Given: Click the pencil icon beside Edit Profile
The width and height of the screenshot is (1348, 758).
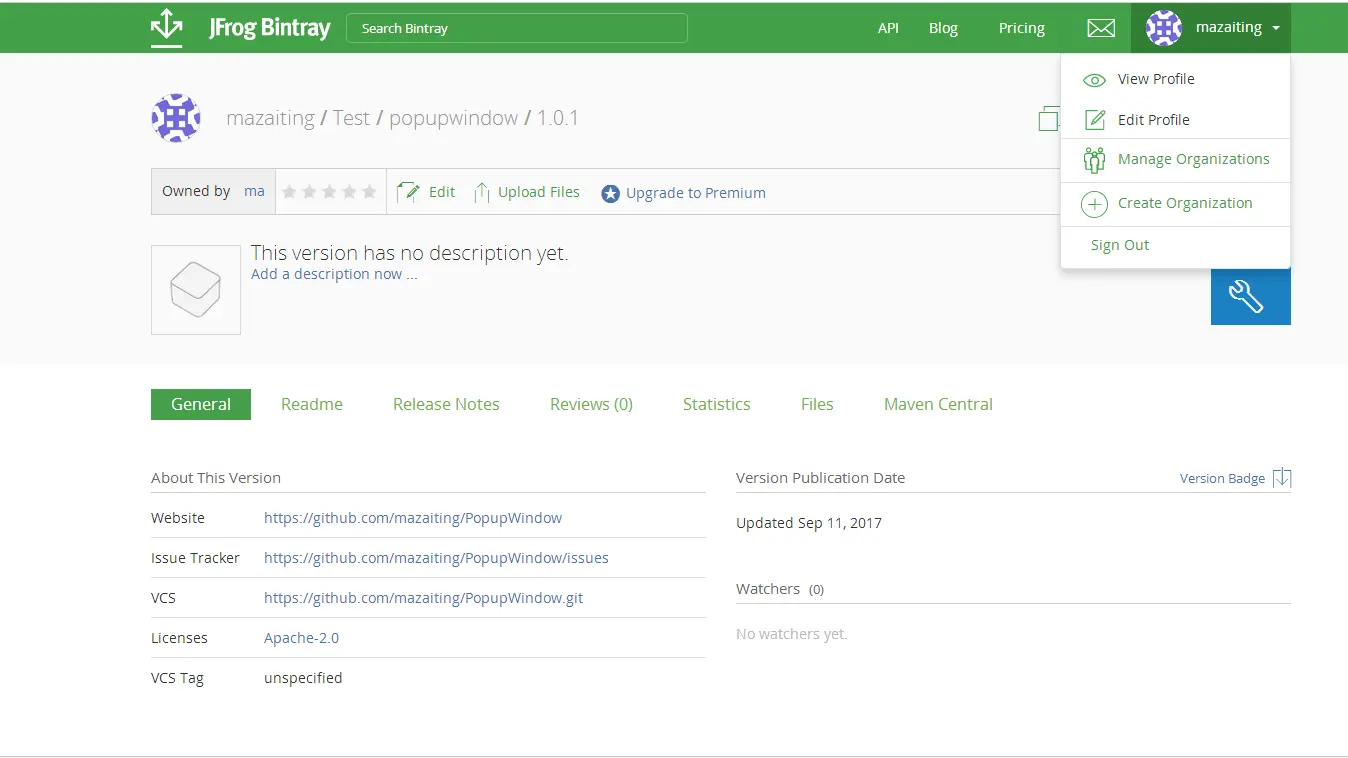Looking at the screenshot, I should click(x=1095, y=120).
